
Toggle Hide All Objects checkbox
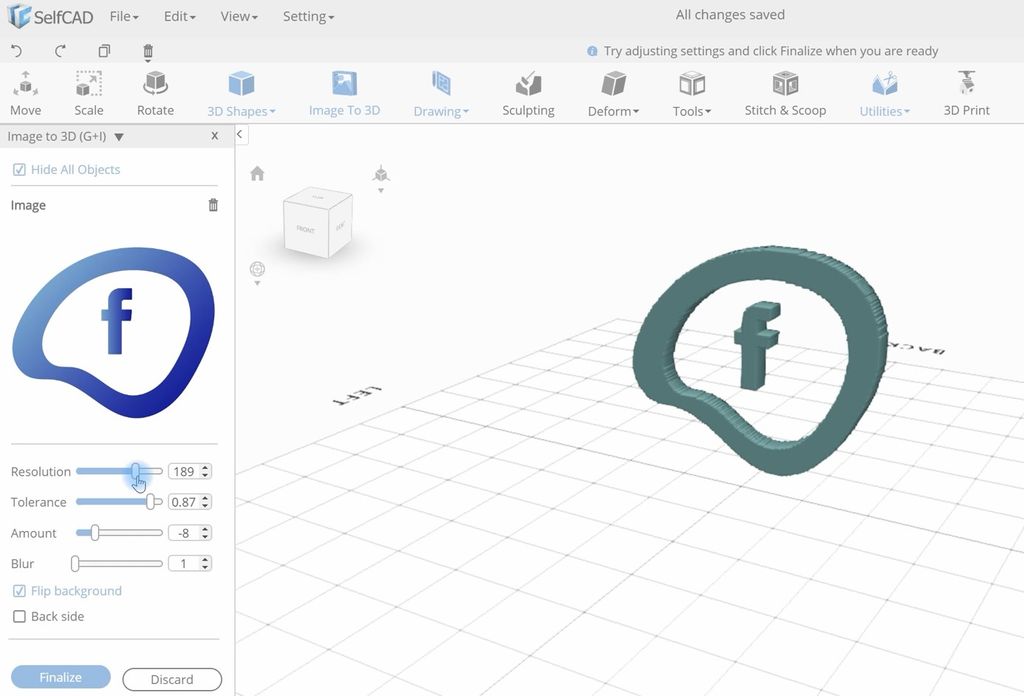pos(19,170)
